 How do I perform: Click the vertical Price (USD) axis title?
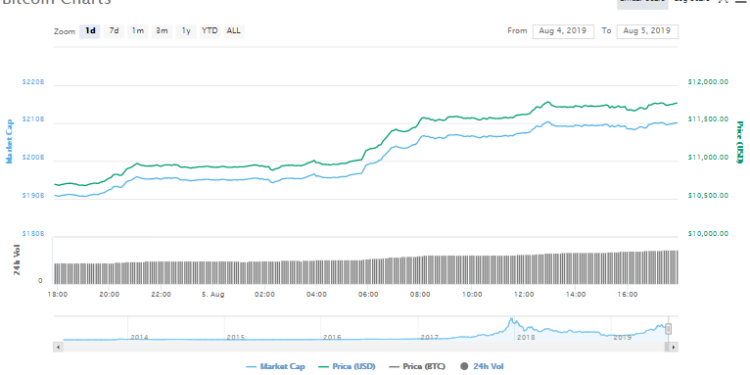click(x=740, y=143)
